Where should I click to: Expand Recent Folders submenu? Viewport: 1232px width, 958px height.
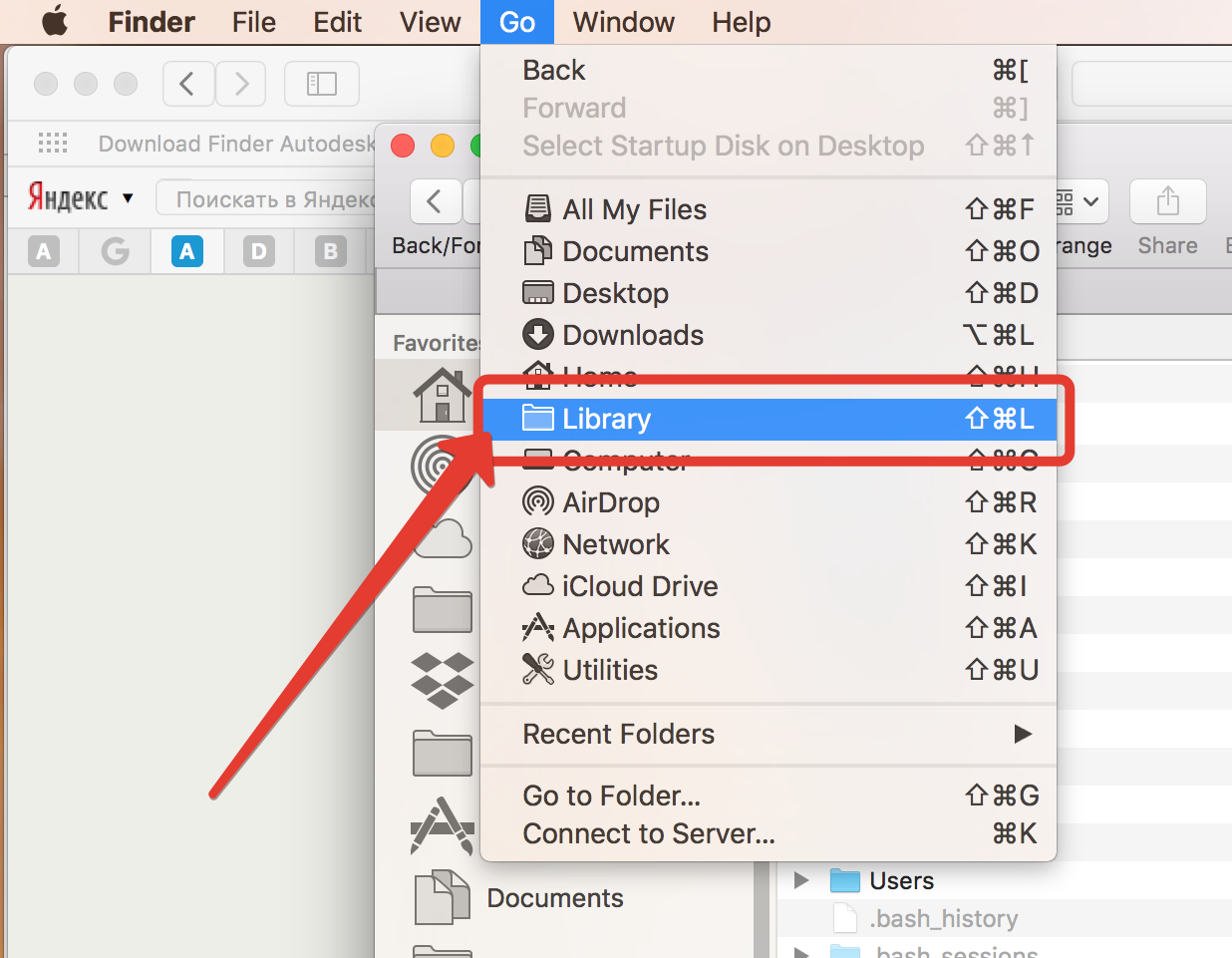(769, 734)
